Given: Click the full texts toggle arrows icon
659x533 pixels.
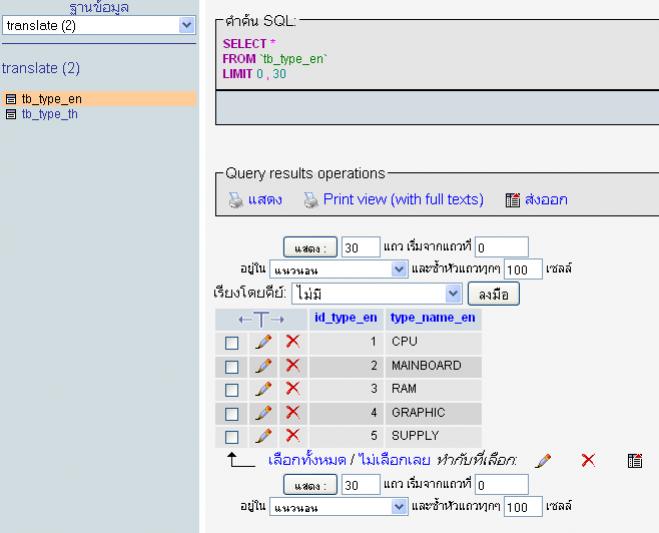Looking at the screenshot, I should click(261, 320).
